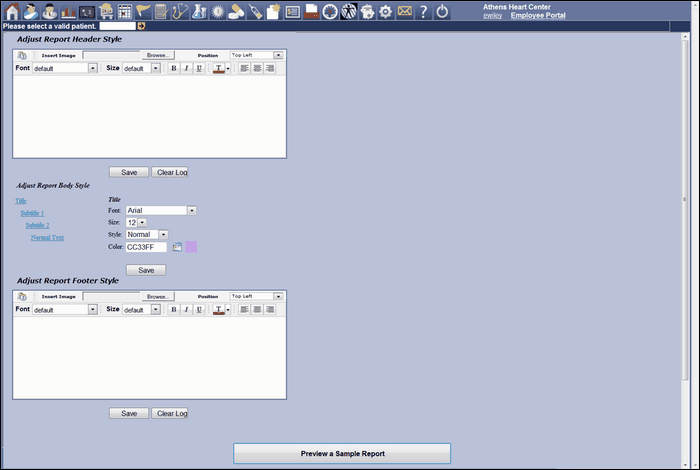Toggle underline in header editor
The image size is (700, 470).
[199, 68]
